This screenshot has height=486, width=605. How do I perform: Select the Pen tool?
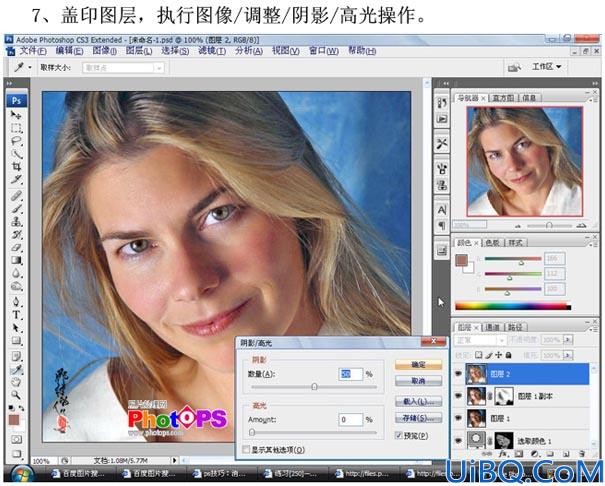16,302
